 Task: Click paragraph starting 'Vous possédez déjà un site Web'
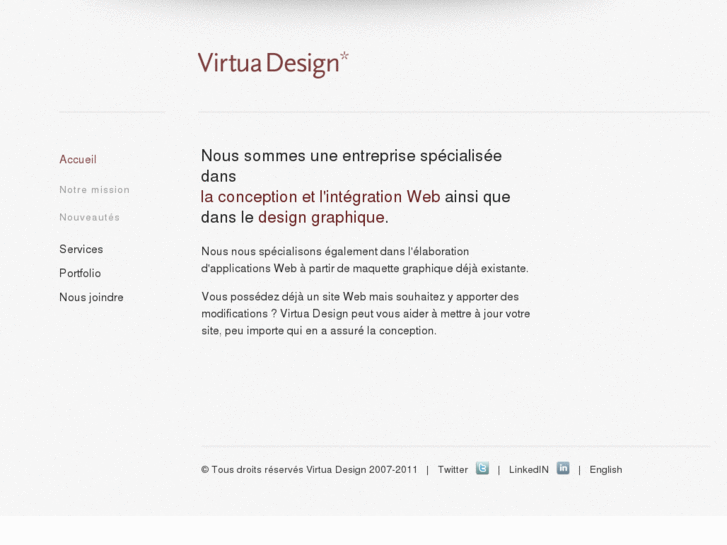(366, 314)
